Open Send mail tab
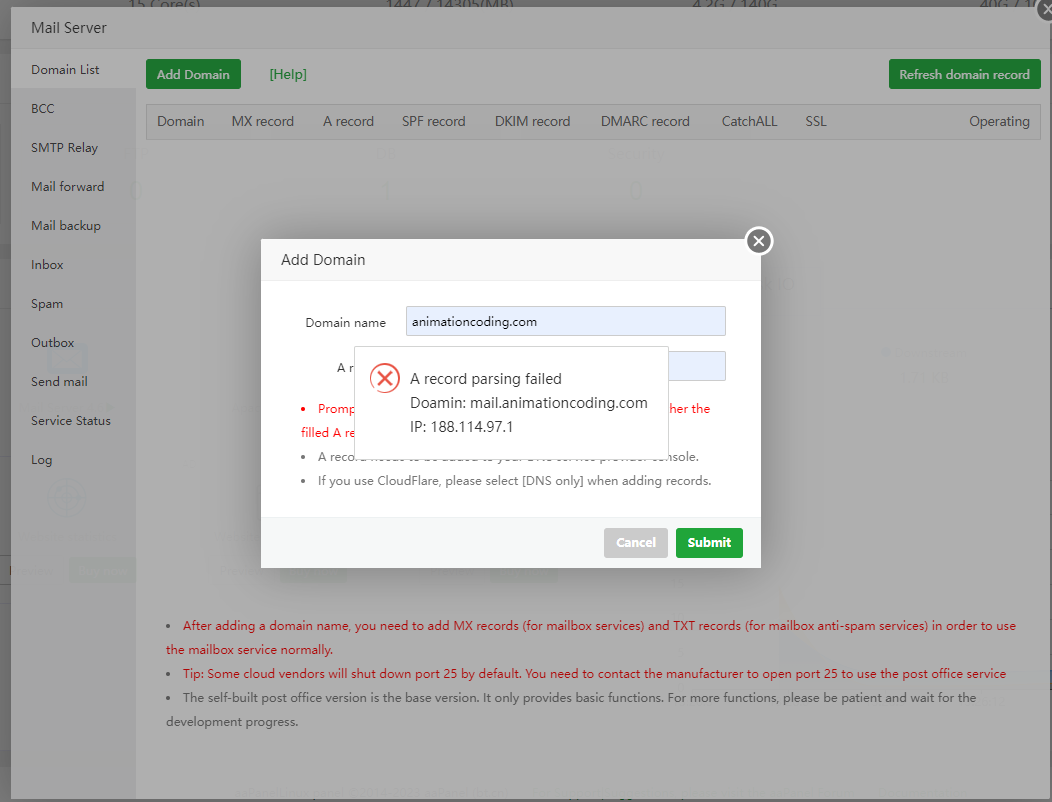 click(59, 381)
